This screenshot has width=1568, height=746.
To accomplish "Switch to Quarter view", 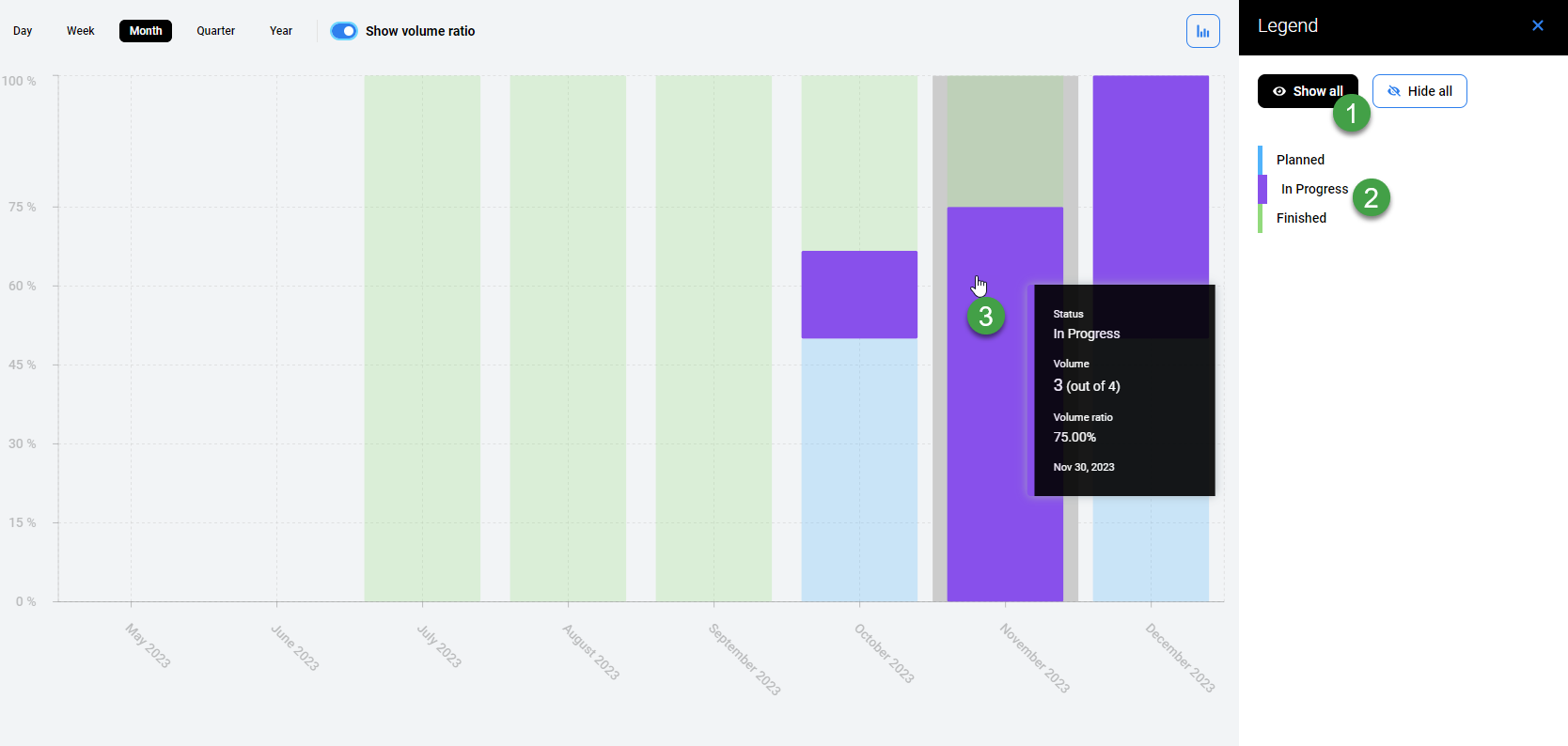I will (x=215, y=31).
